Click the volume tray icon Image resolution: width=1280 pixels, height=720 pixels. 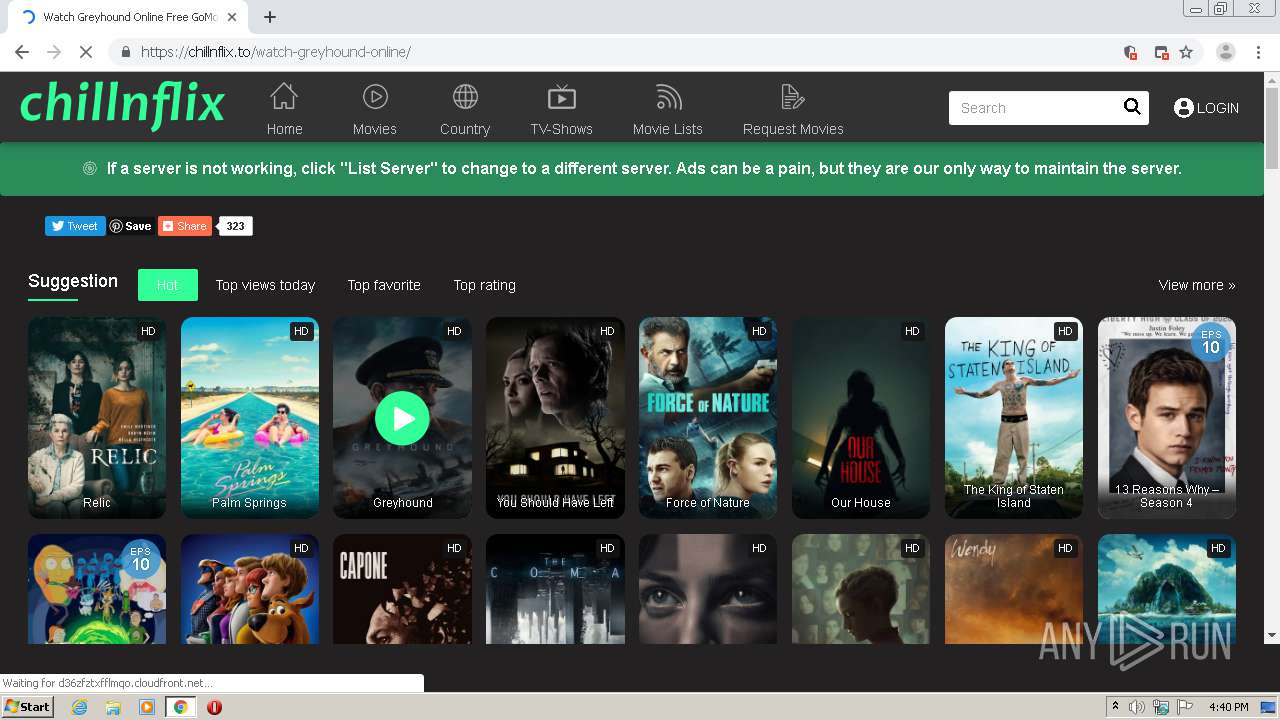point(1137,707)
